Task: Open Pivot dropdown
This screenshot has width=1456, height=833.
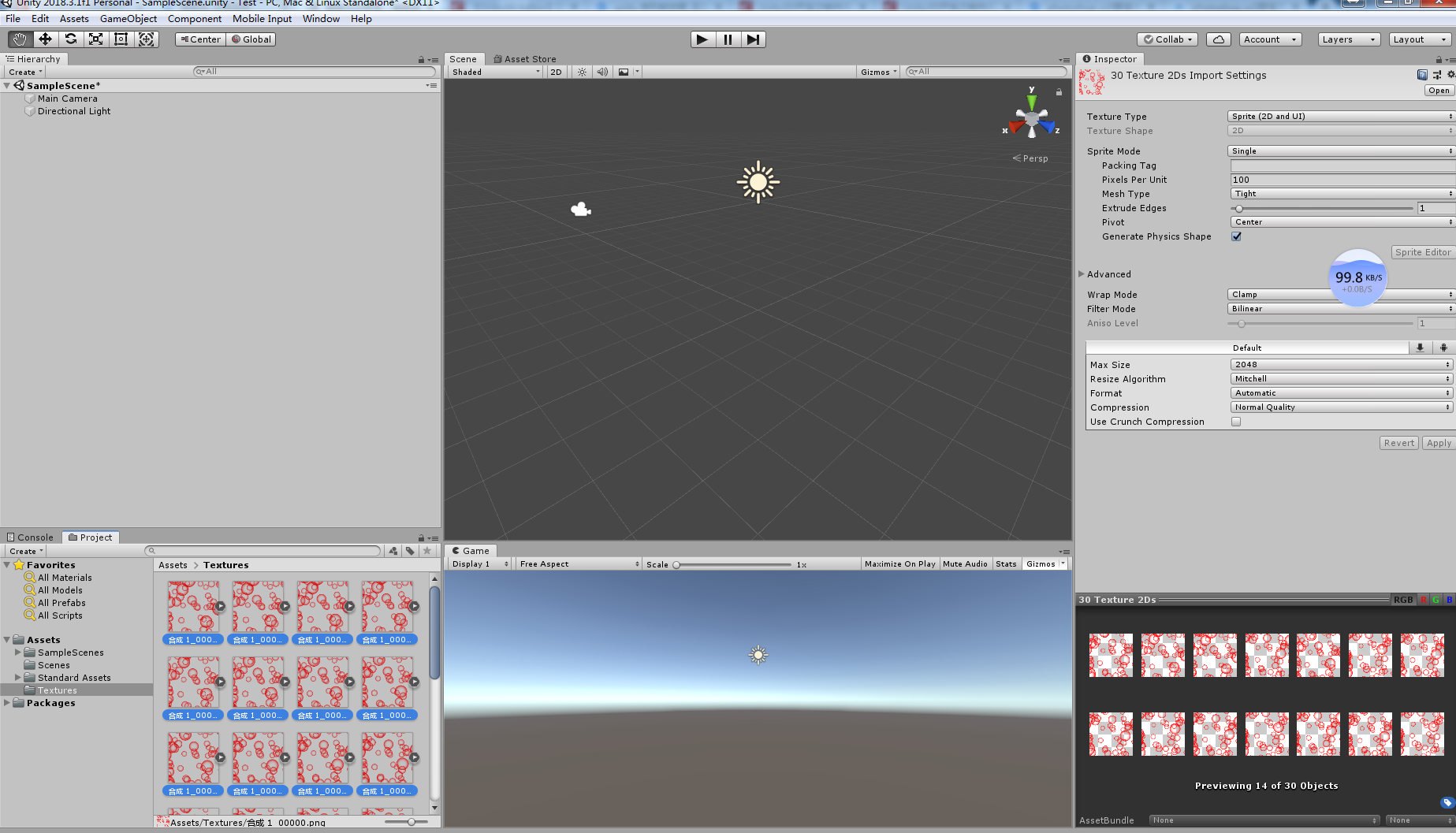Action: pos(1343,222)
